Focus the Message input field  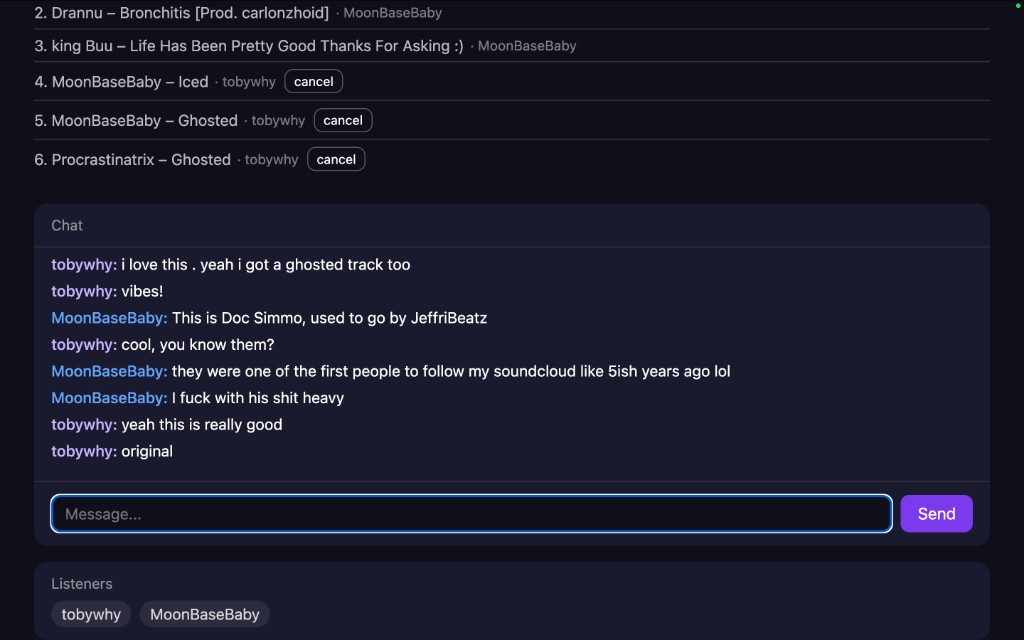pyautogui.click(x=471, y=514)
